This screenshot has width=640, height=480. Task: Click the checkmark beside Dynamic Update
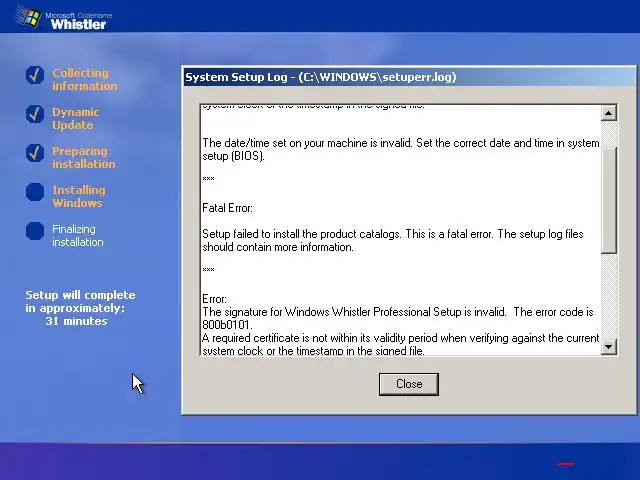coord(35,114)
